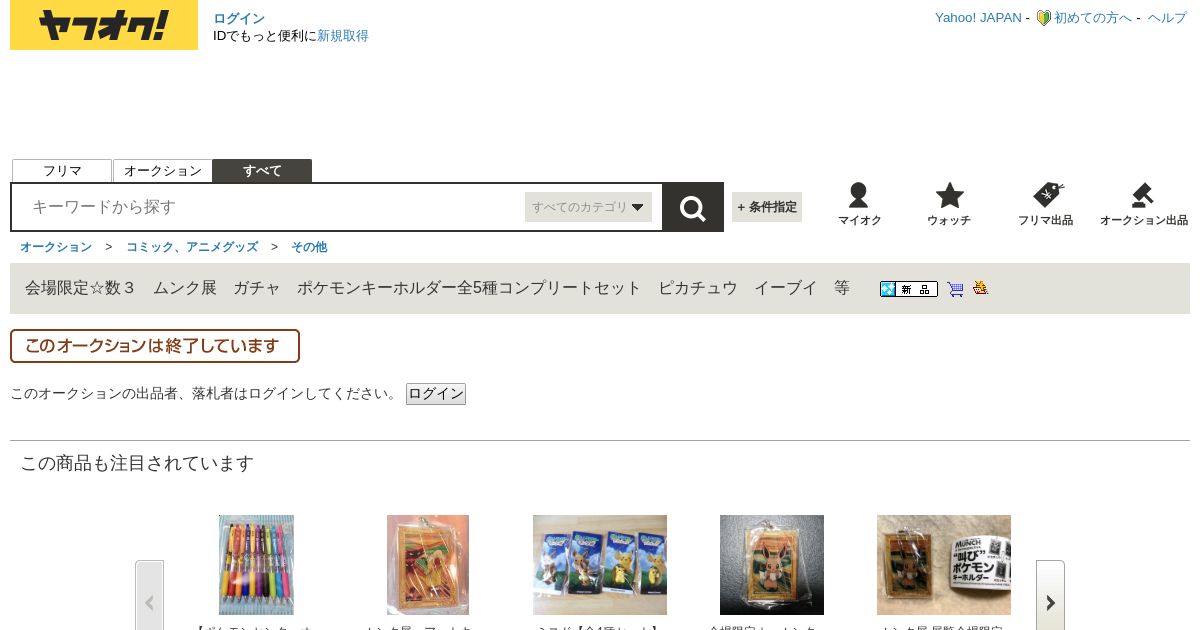The height and width of the screenshot is (630, 1200).
Task: Switch to the フリマ search tab
Action: tap(62, 171)
